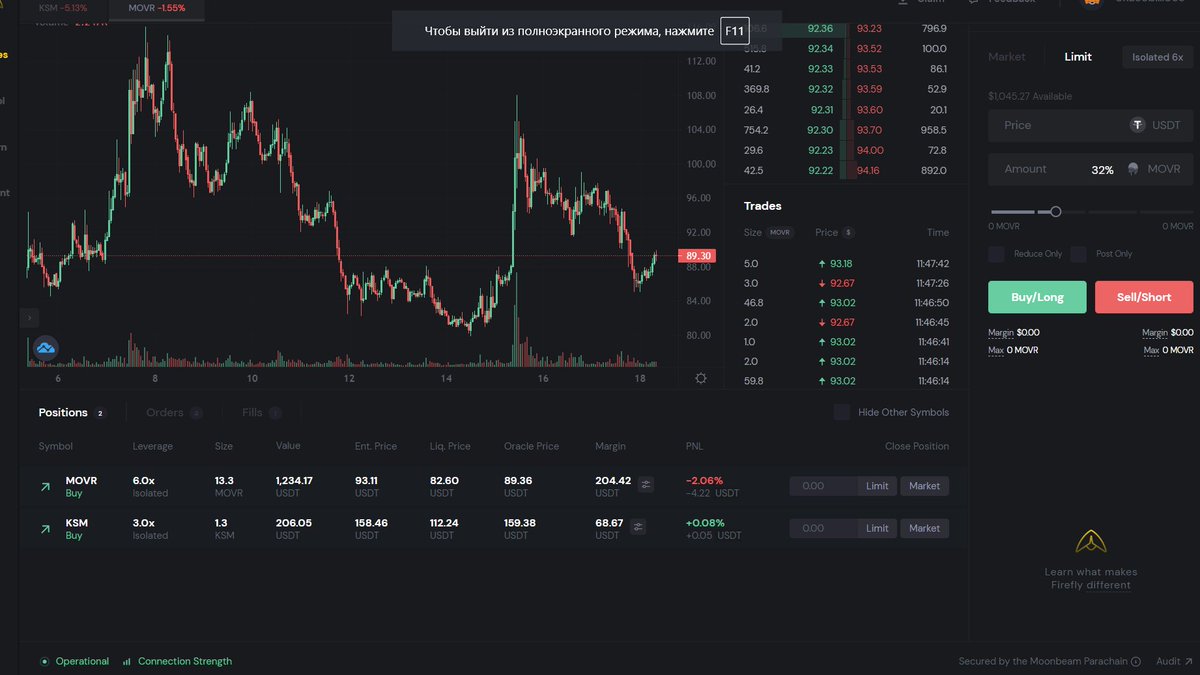1200x675 pixels.
Task: Click MOVR PNL -2.06% value
Action: (704, 480)
